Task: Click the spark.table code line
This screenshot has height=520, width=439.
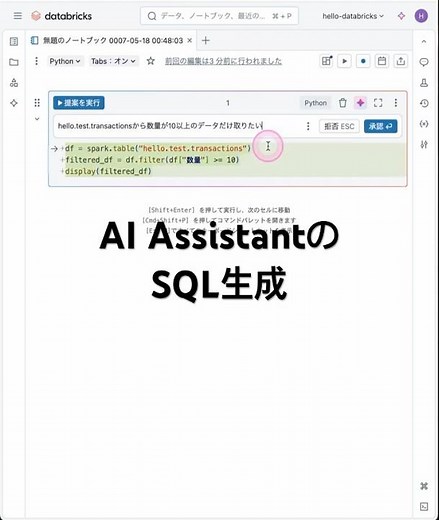Action: (x=158, y=148)
